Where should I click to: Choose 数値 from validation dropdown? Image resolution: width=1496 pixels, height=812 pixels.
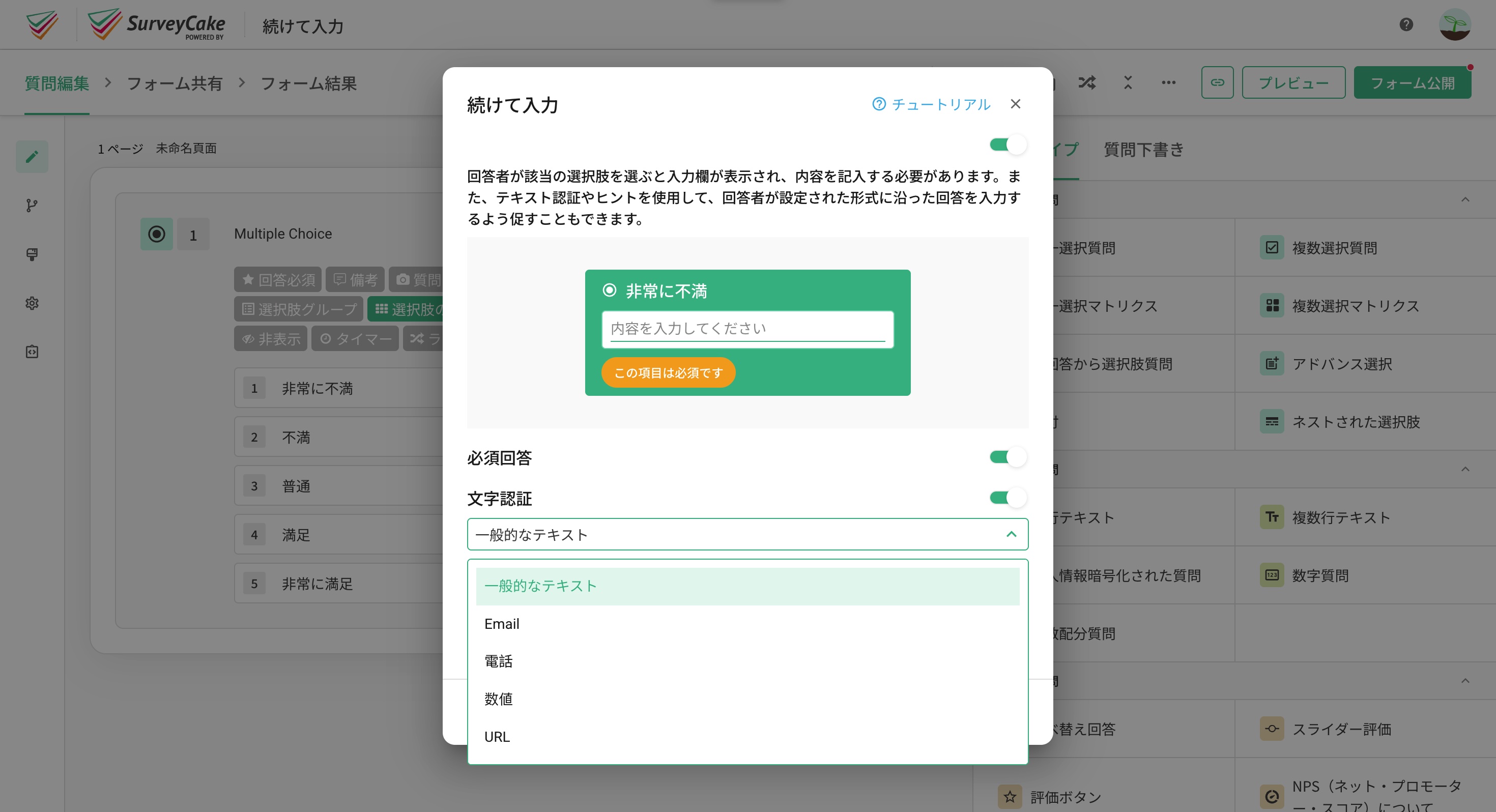pyautogui.click(x=747, y=700)
